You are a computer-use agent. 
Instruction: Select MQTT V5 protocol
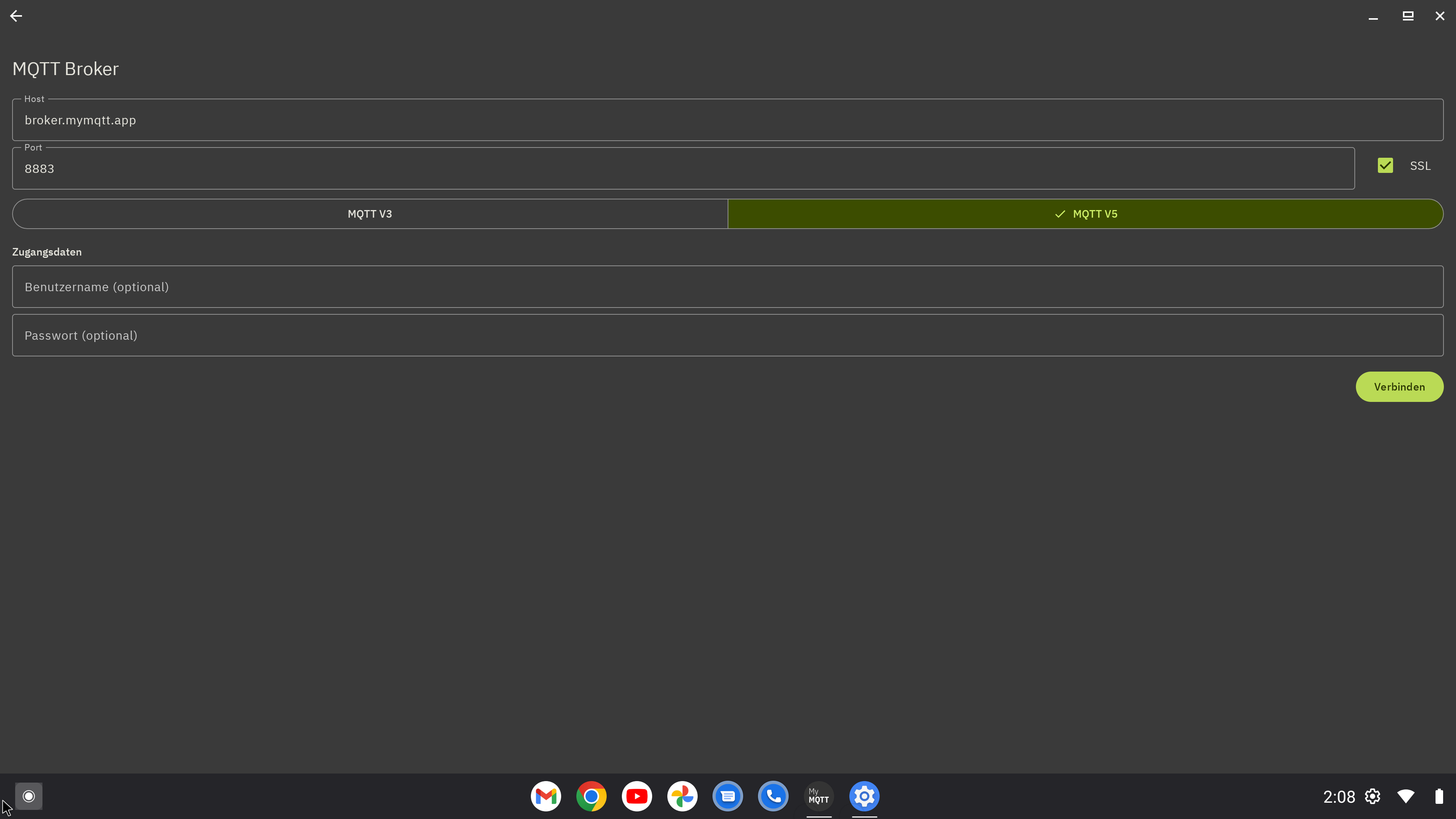coord(1085,213)
